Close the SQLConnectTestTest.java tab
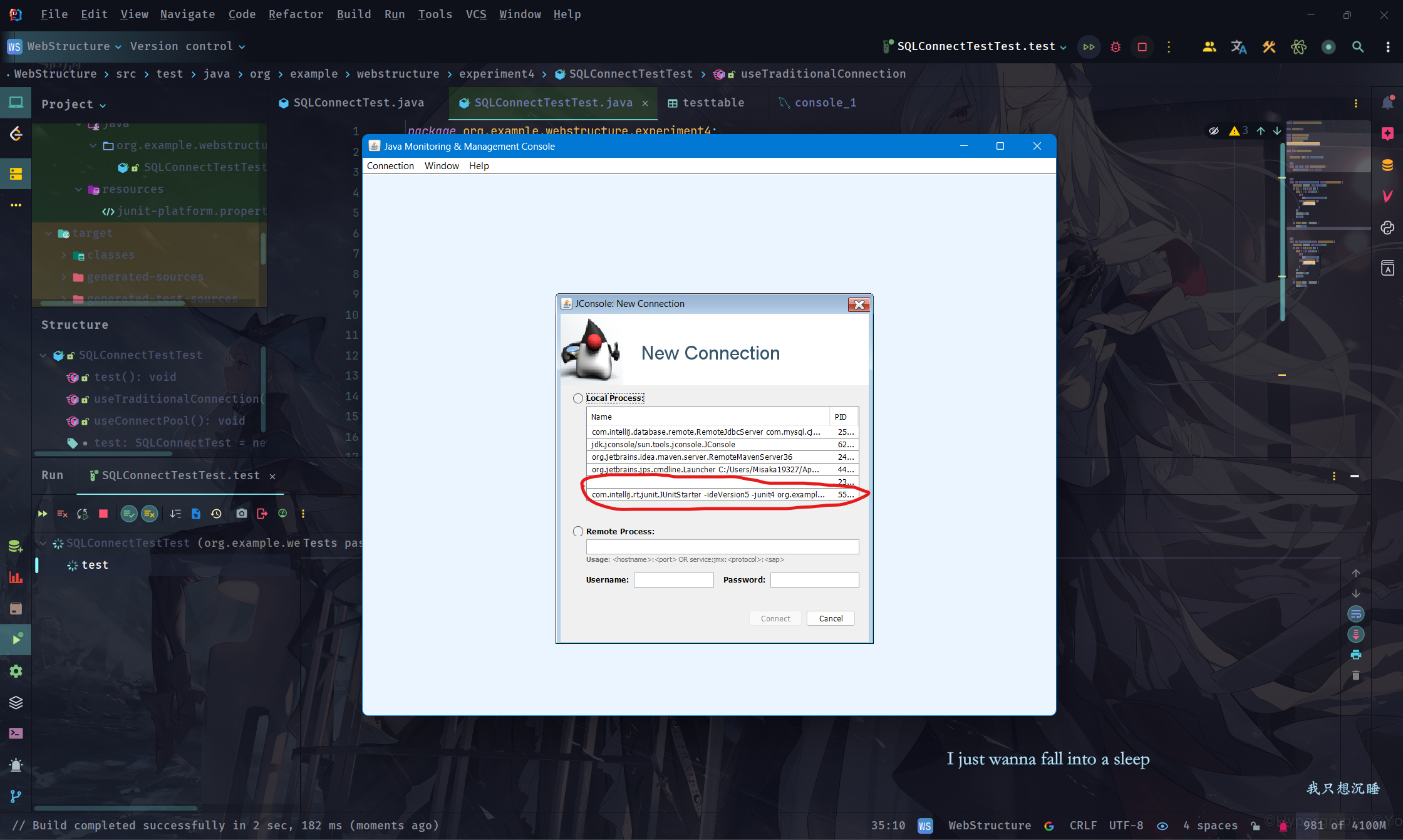The width and height of the screenshot is (1403, 840). [x=645, y=103]
